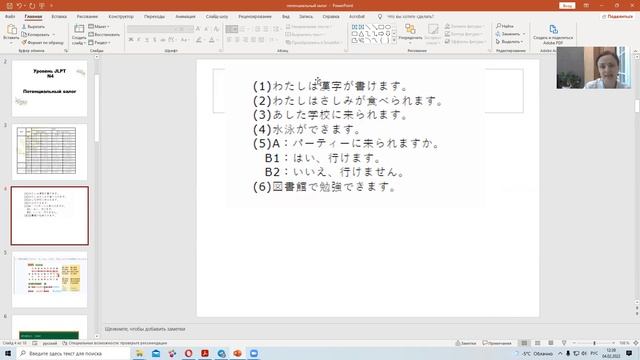Focus the 'Что вы хотите сделать' search box
The height and width of the screenshot is (360, 640).
pos(409,17)
